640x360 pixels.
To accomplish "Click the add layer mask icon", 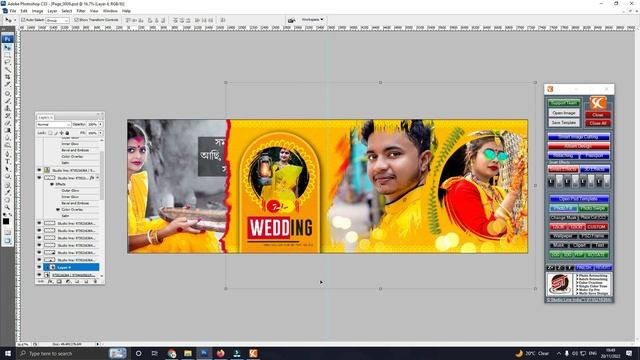I will pyautogui.click(x=59, y=281).
